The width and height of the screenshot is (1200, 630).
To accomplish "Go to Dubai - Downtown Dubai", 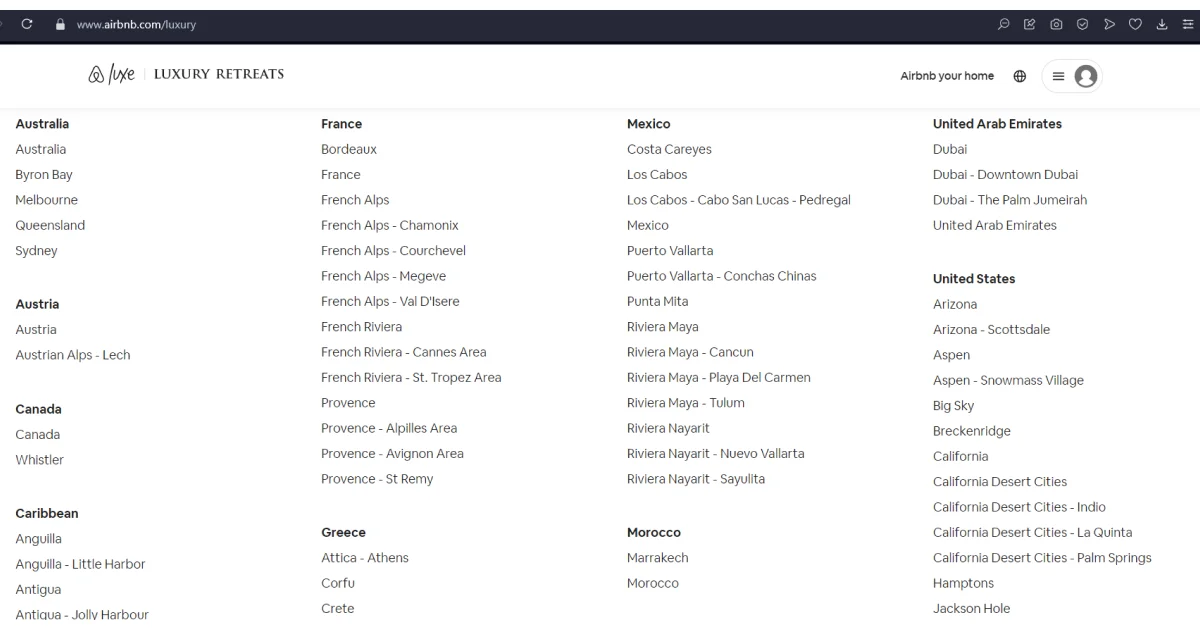I will tap(1006, 175).
